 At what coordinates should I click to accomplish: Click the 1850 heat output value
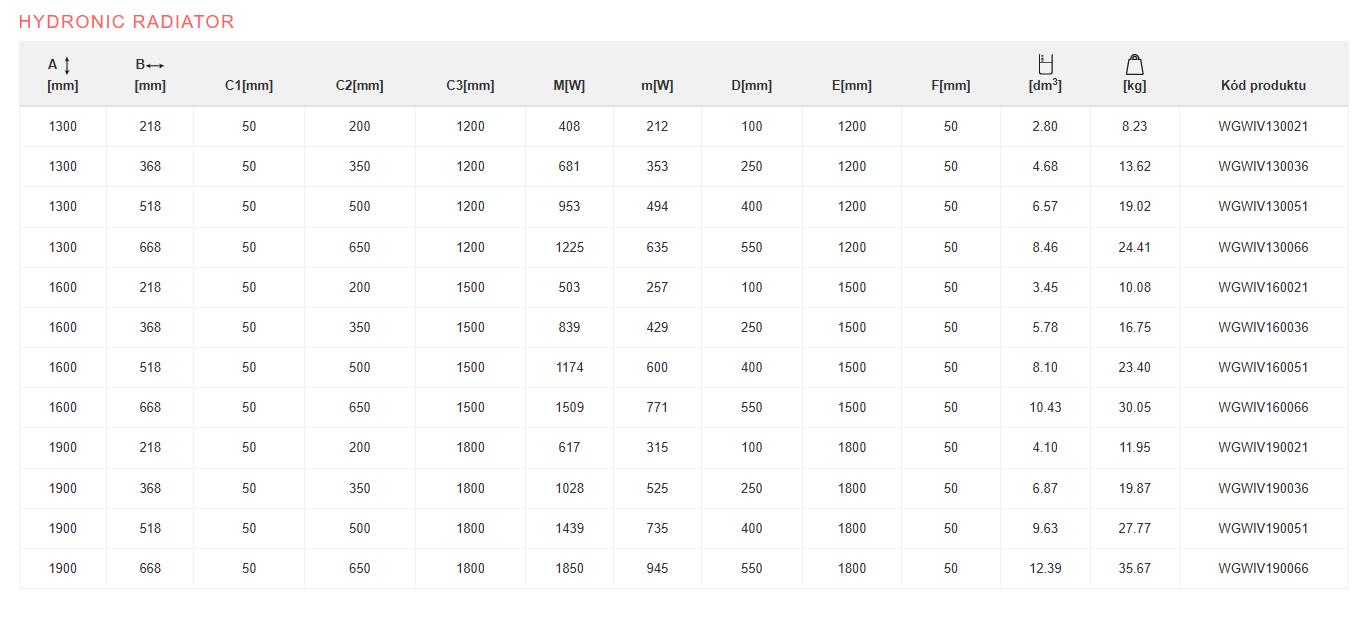pos(569,569)
